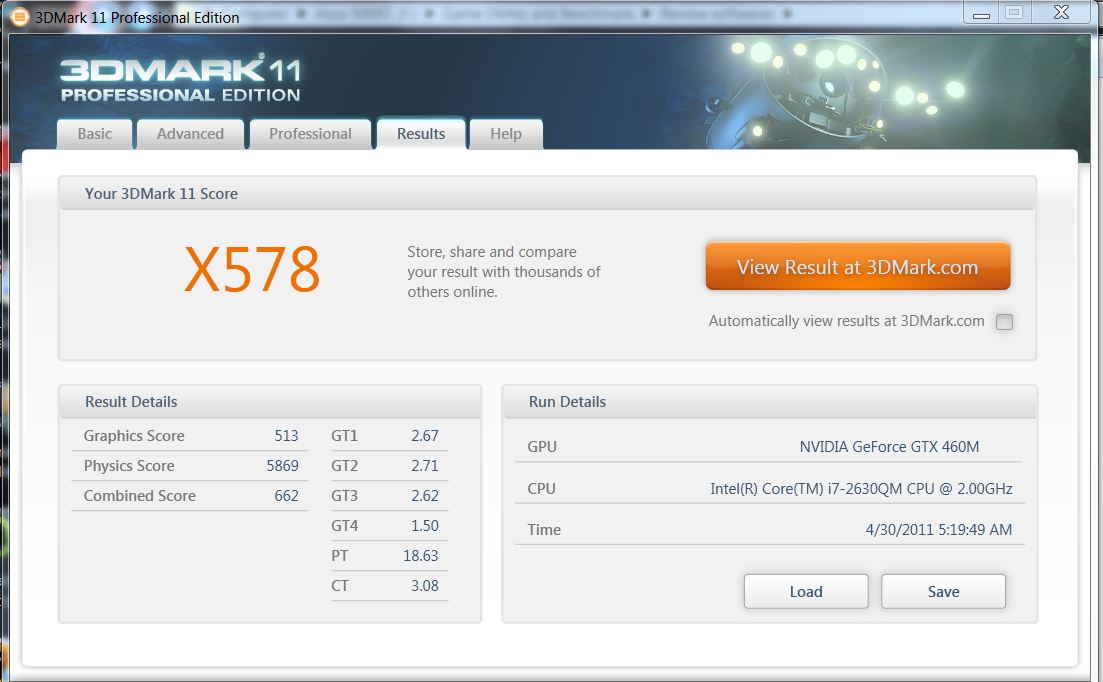Click the run time 4/30/2011 5:19:49 AM
This screenshot has width=1103, height=682.
(938, 529)
